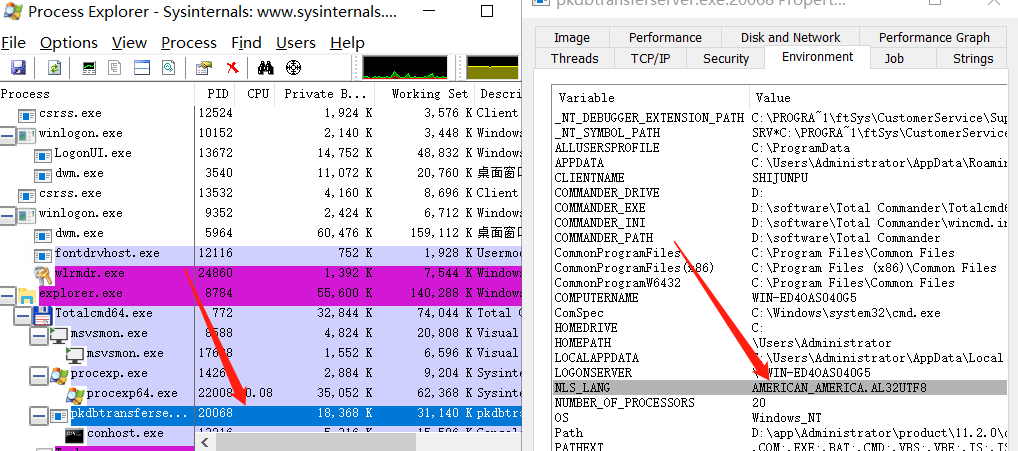Select the CLIENTNAME variable row
This screenshot has width=1018, height=451.
780,178
